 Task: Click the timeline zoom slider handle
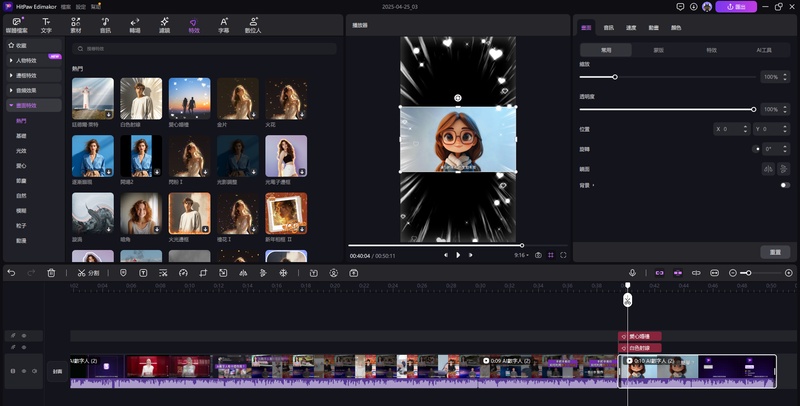click(x=748, y=273)
